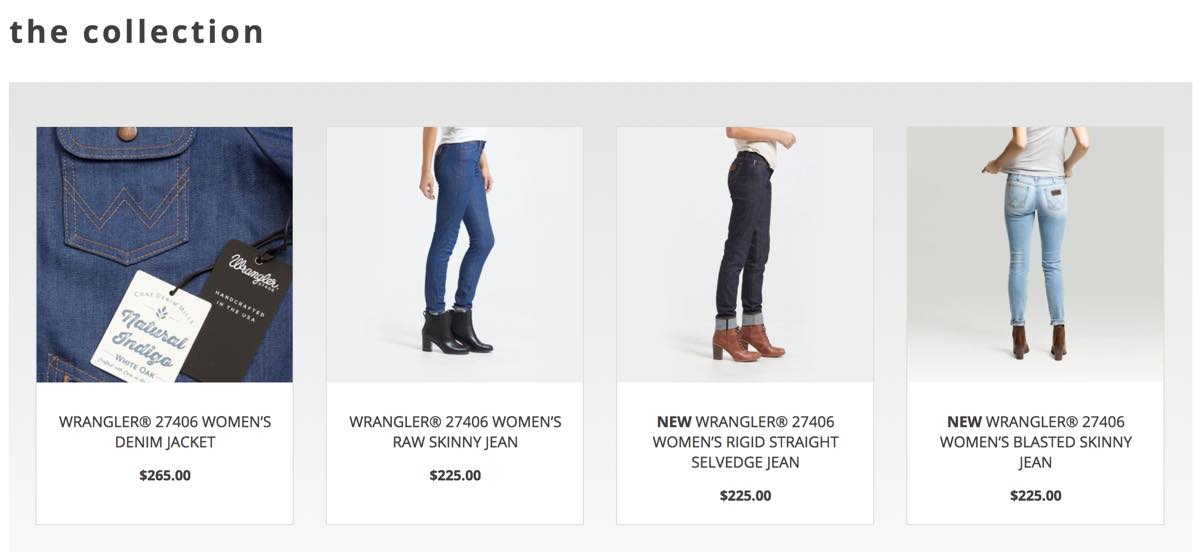Select the $225.00 price under raw skinny jean
Viewport: 1200px width, 552px height.
pyautogui.click(x=455, y=475)
